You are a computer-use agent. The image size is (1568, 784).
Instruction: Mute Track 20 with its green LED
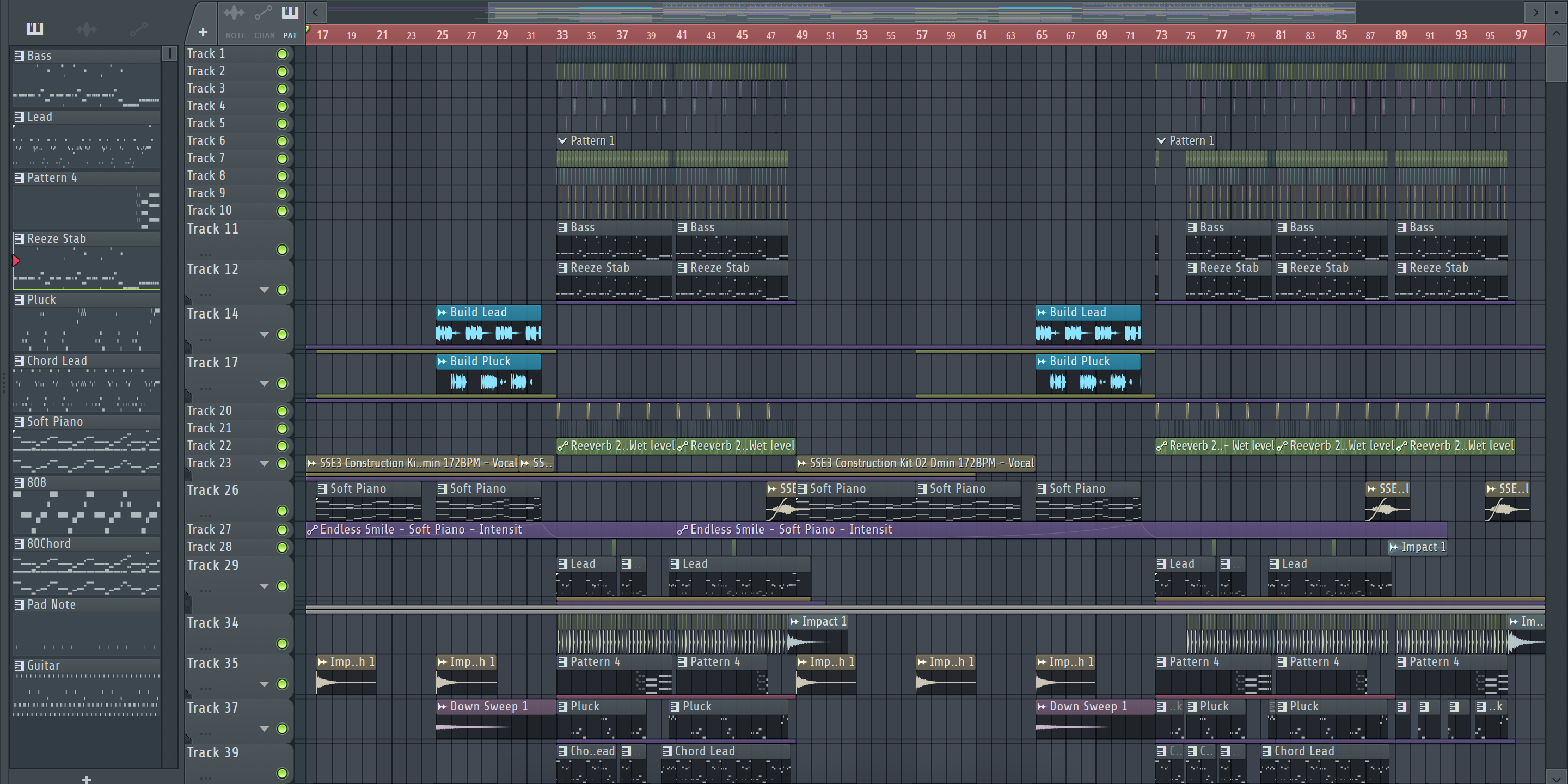pyautogui.click(x=282, y=411)
